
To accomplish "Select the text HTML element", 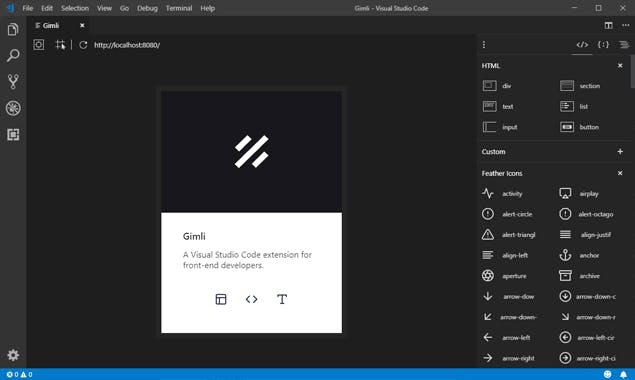I will [x=498, y=106].
